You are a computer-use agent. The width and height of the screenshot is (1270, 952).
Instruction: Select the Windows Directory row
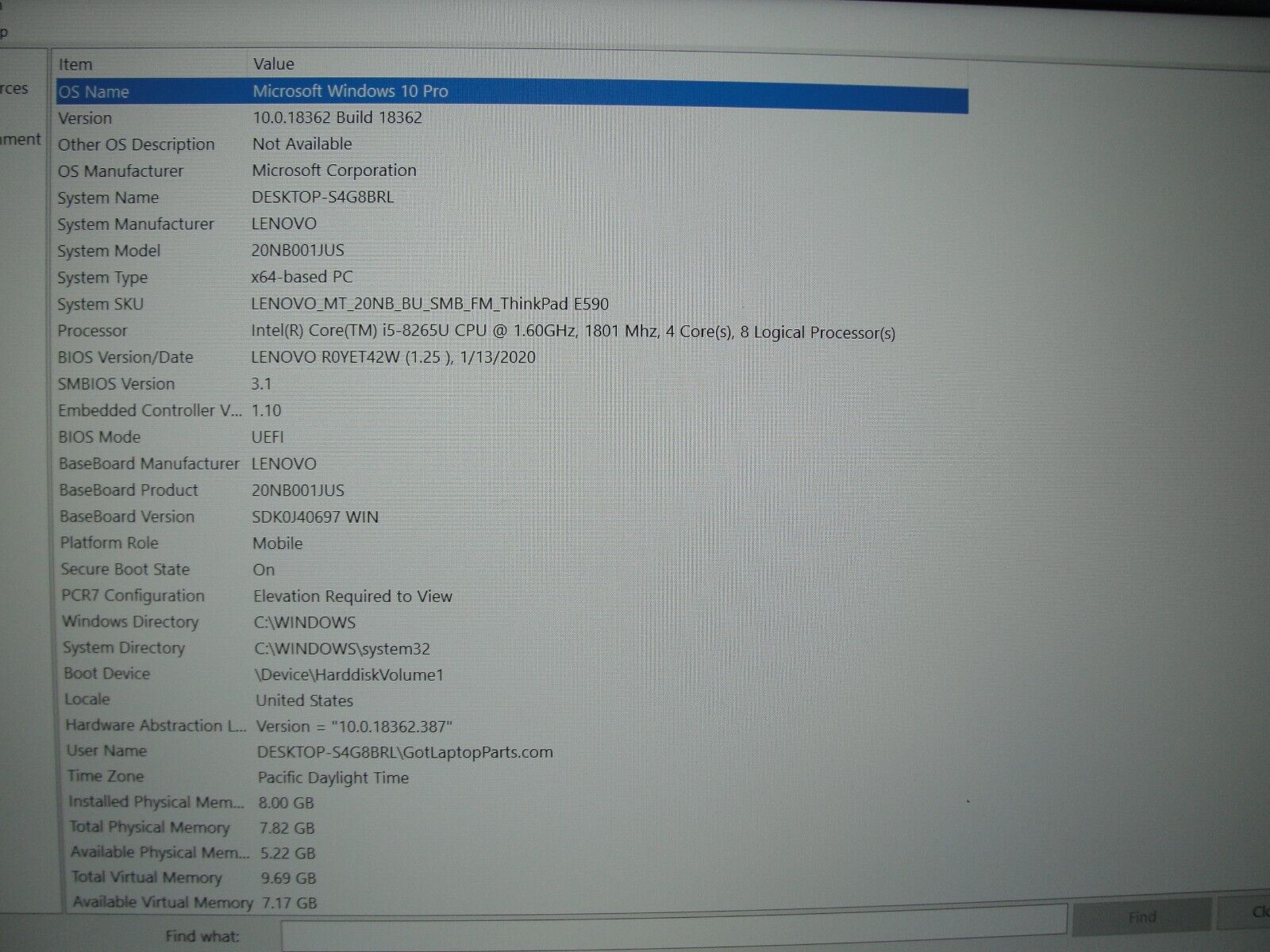(512, 622)
